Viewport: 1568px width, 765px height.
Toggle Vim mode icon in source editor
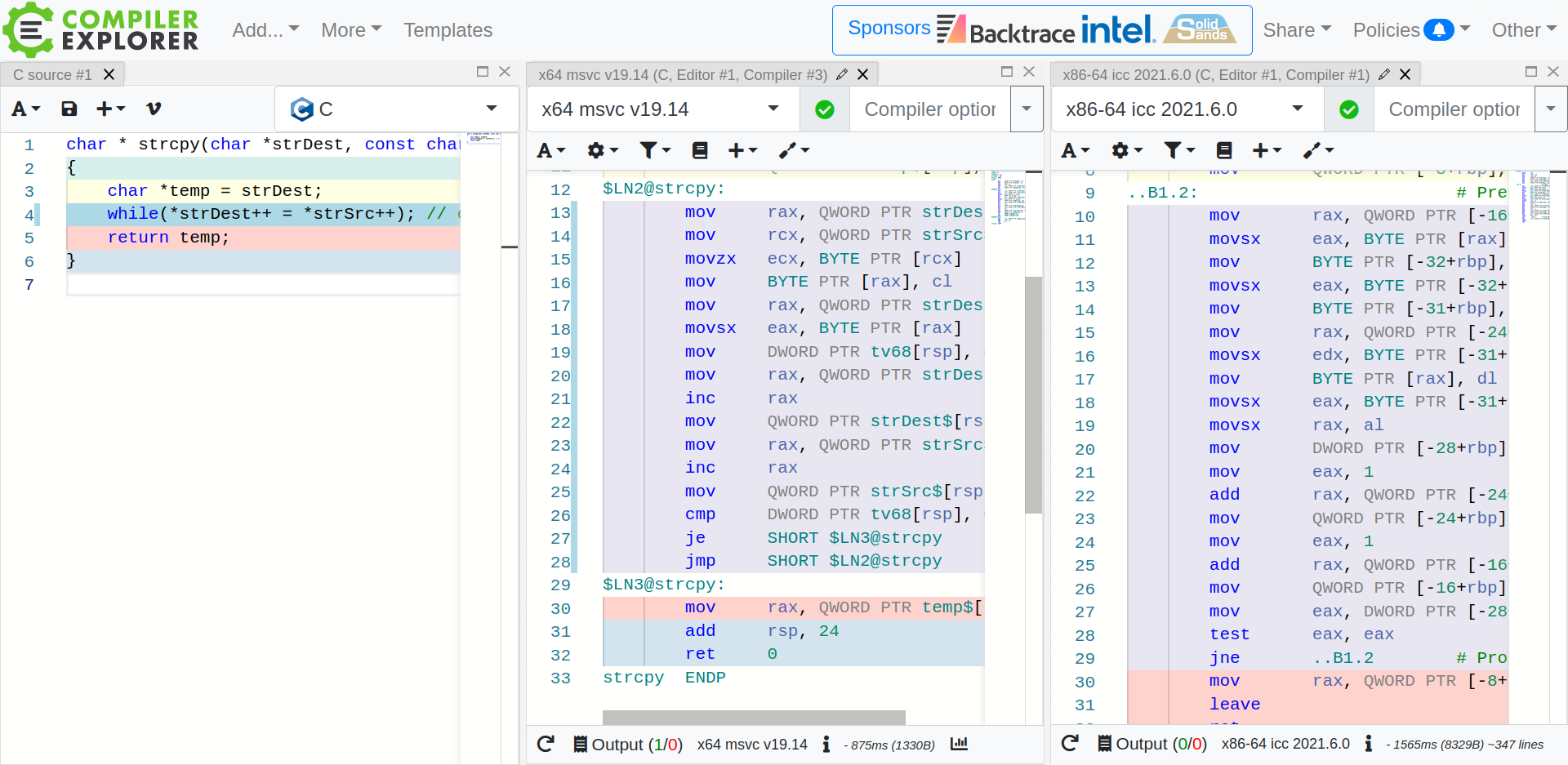click(x=154, y=109)
